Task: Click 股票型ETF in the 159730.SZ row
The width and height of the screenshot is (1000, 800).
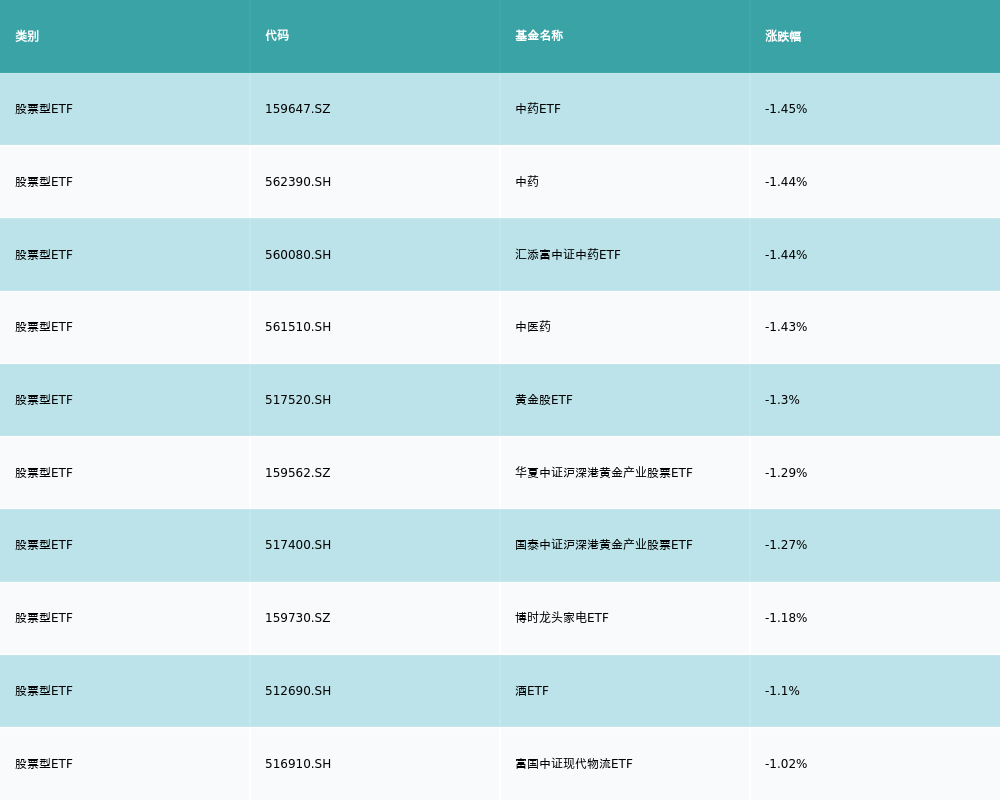Action: 44,618
